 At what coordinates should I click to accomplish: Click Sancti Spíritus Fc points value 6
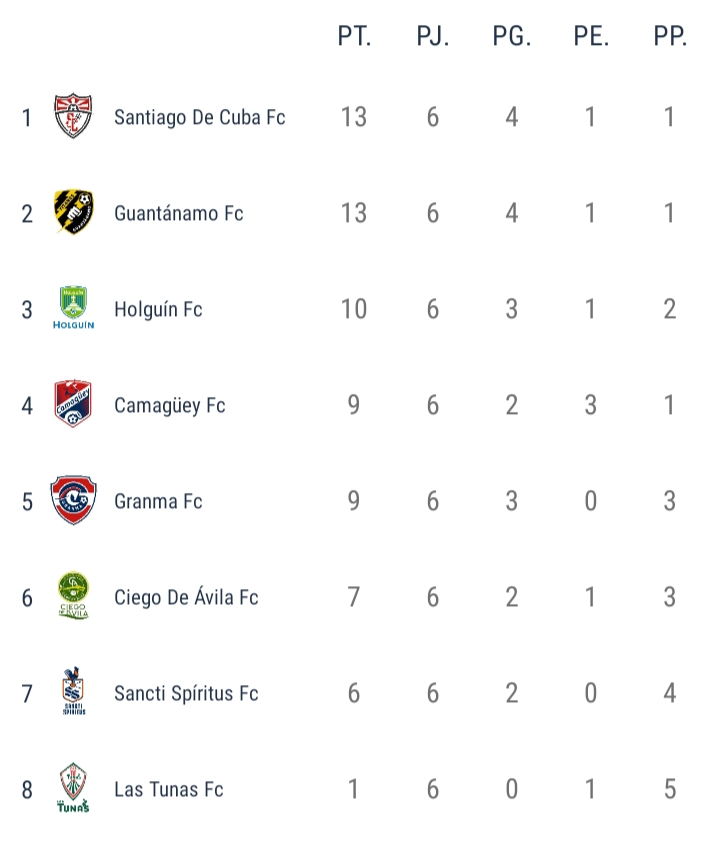tap(354, 693)
